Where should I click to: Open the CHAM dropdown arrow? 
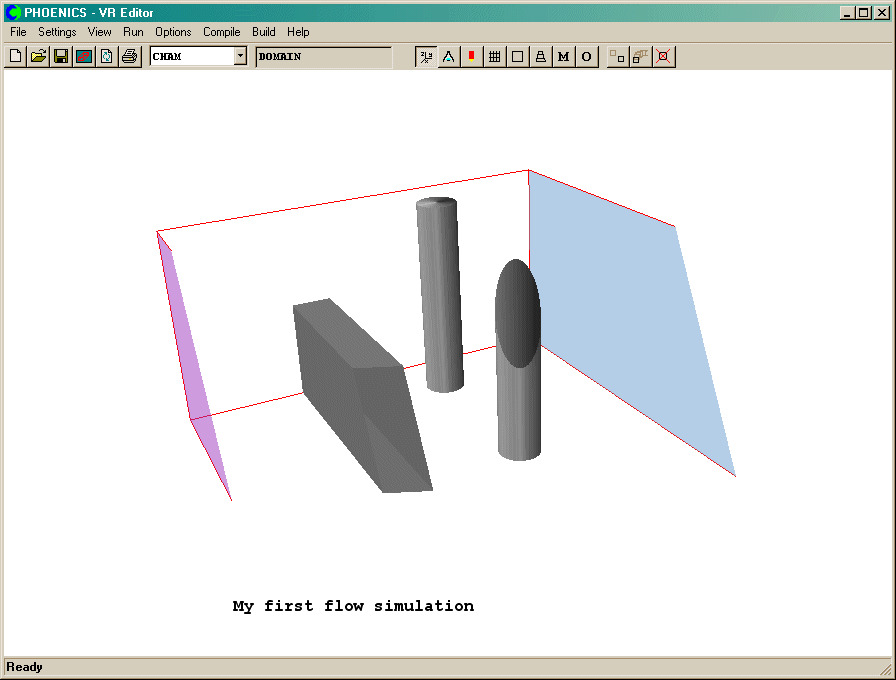(240, 57)
